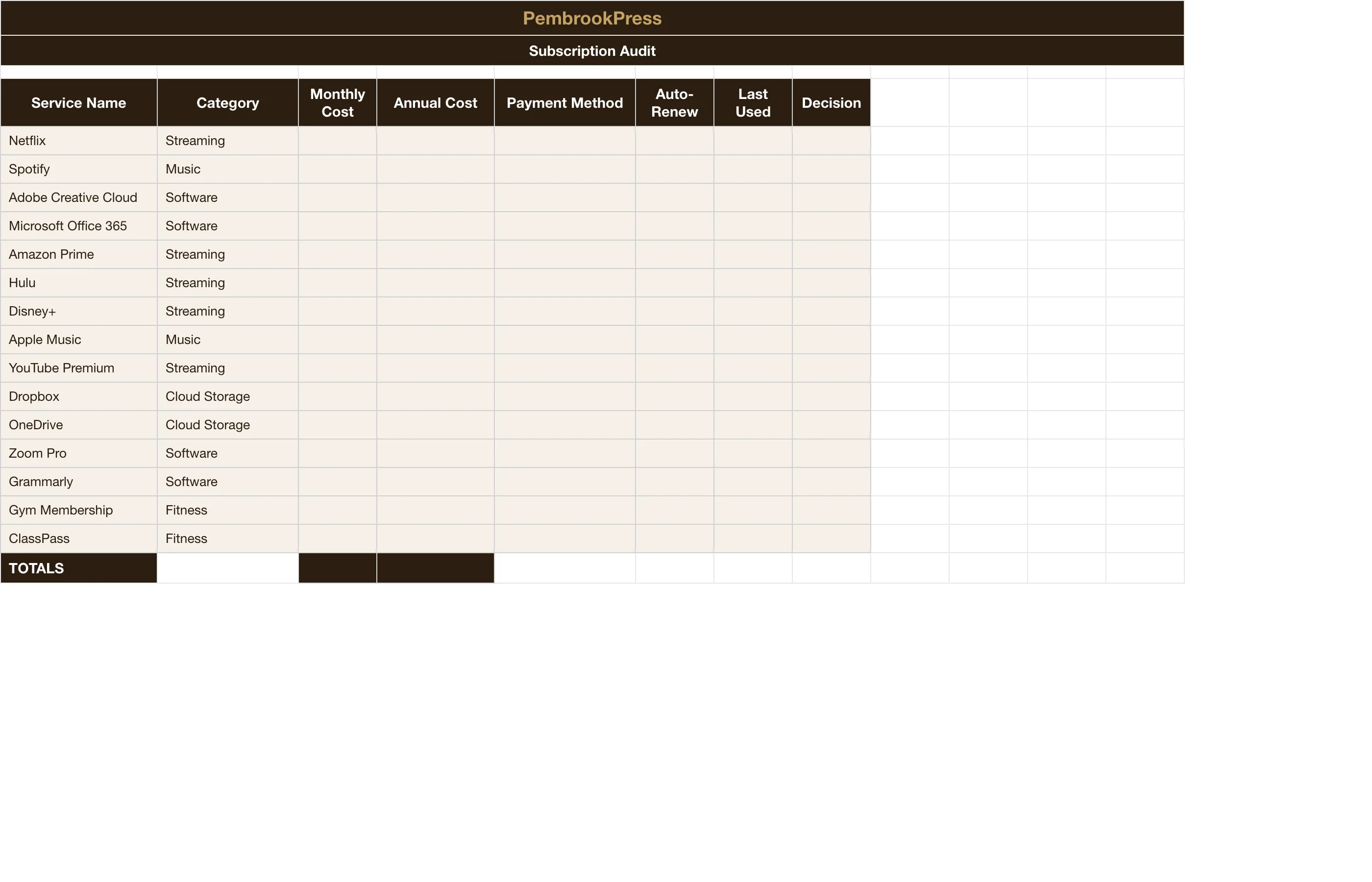Select the Hulu service cell
This screenshot has height=882, width=1372.
(x=79, y=283)
